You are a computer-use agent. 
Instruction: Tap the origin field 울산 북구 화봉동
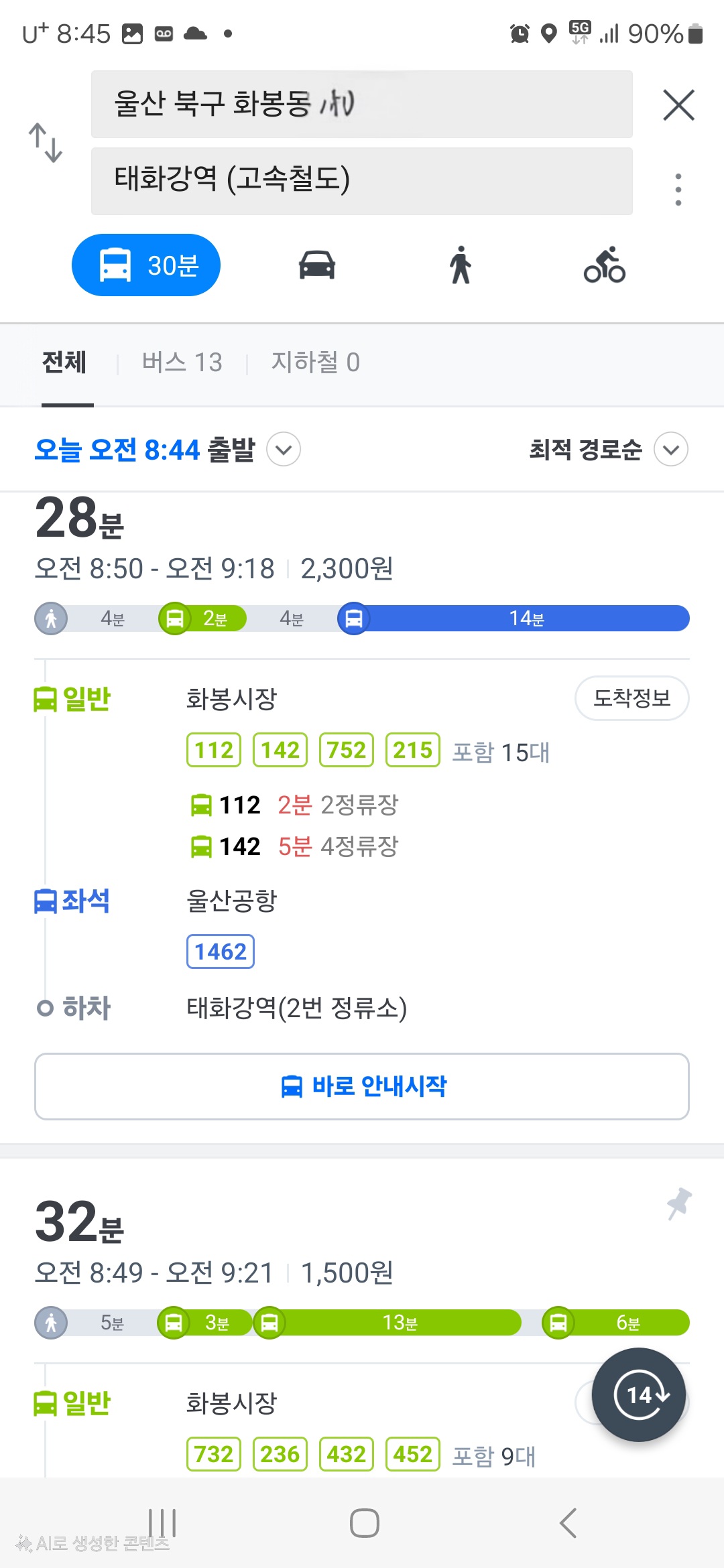tap(362, 105)
